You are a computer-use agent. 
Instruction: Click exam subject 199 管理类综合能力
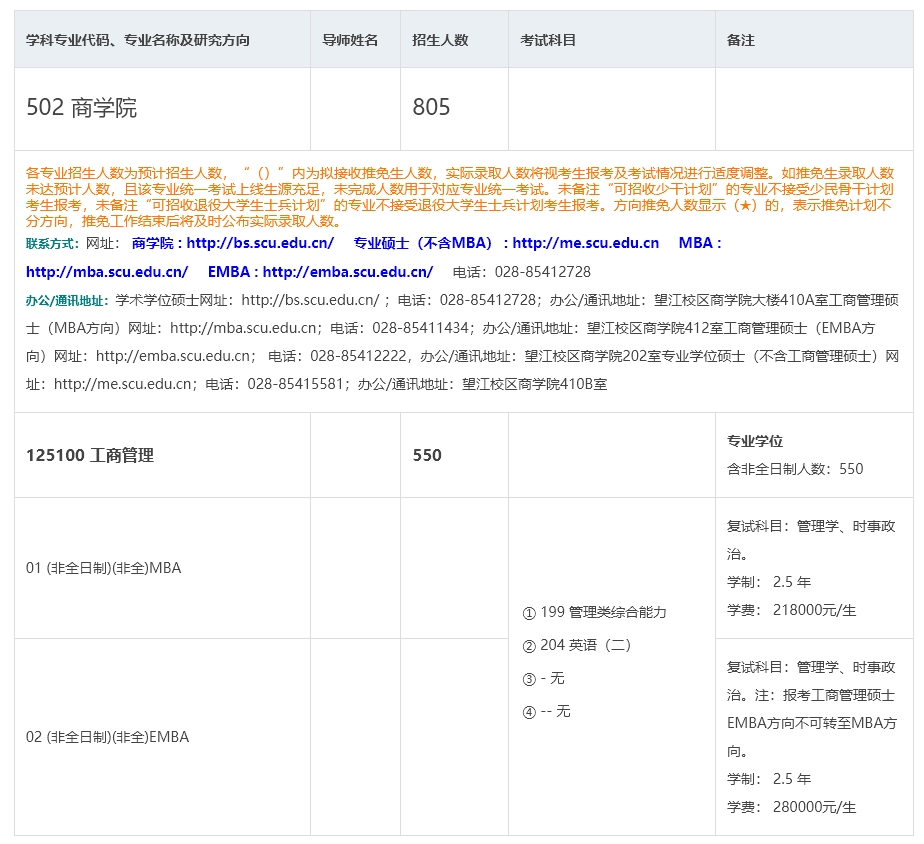point(595,612)
